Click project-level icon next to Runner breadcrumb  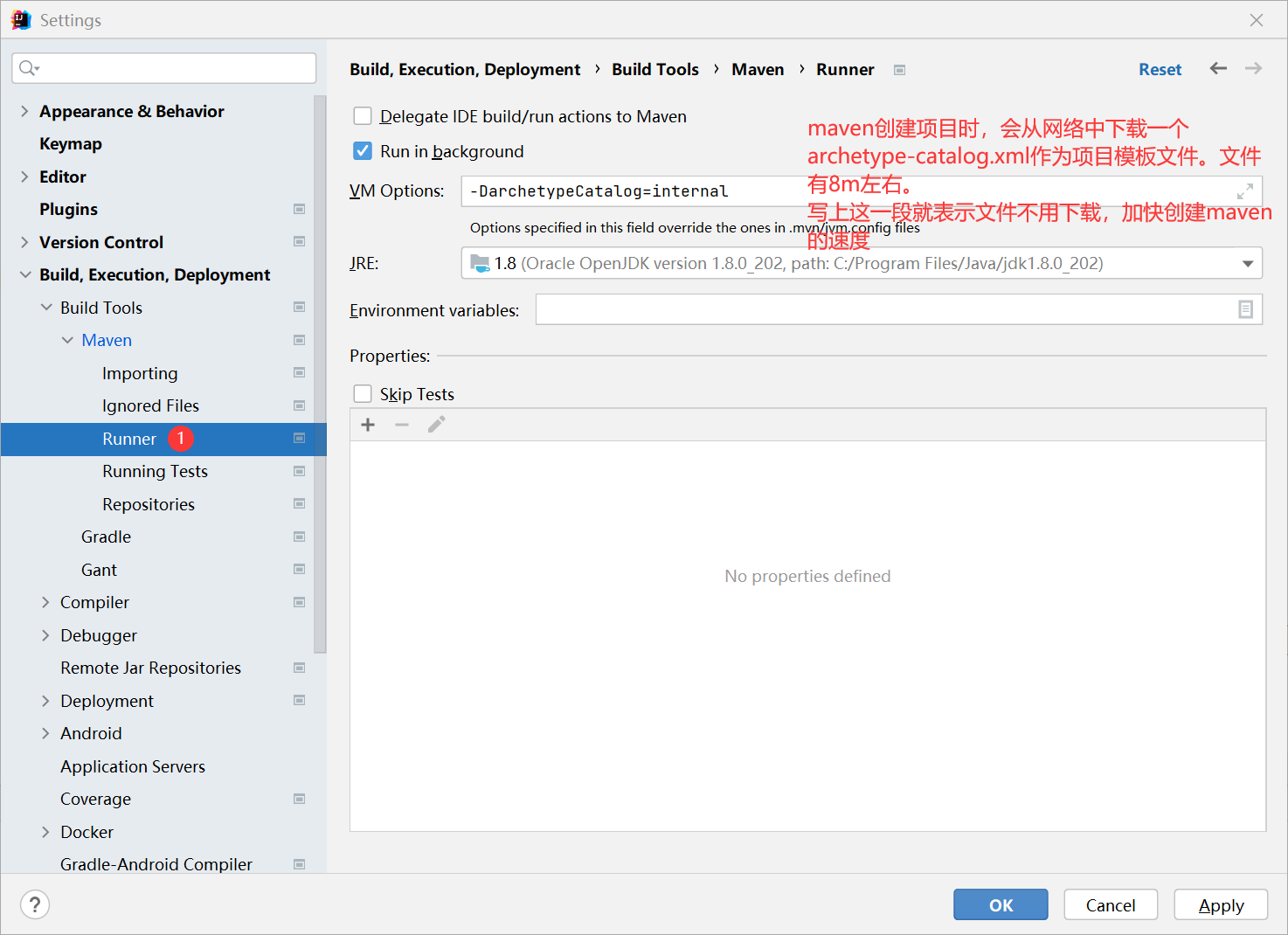click(x=899, y=70)
